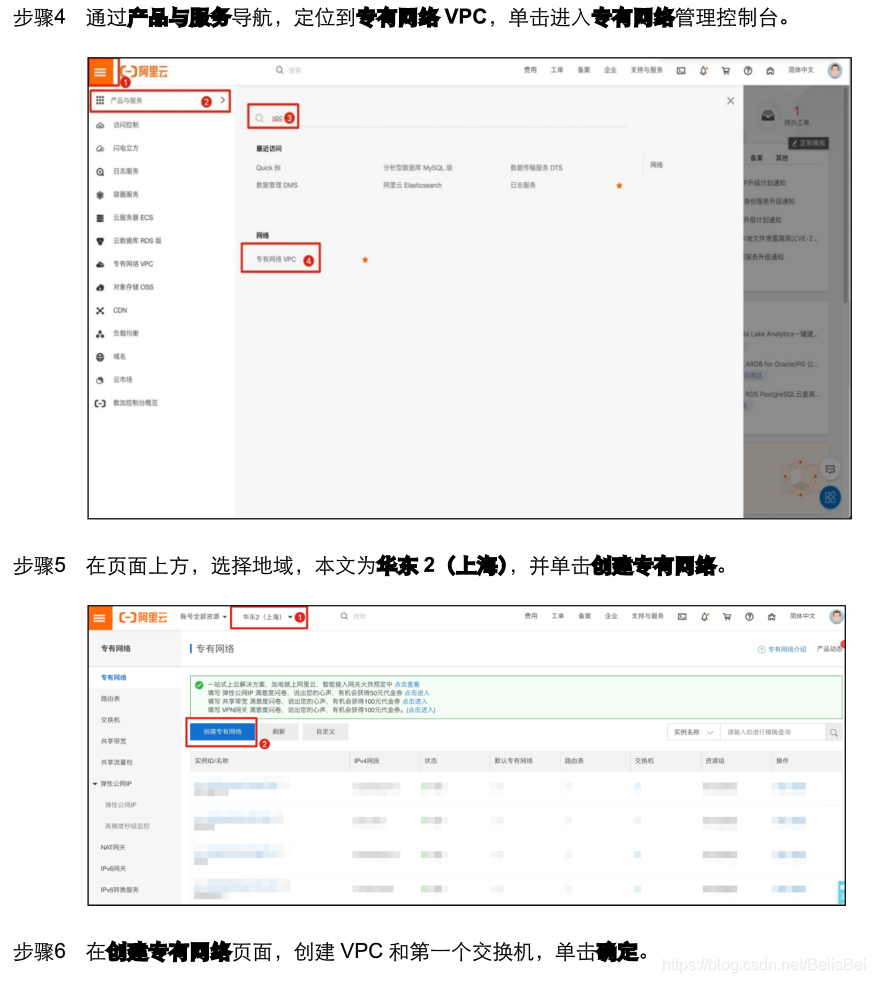This screenshot has width=875, height=983.
Task: Open the user avatar in the first console header
Action: click(x=835, y=71)
